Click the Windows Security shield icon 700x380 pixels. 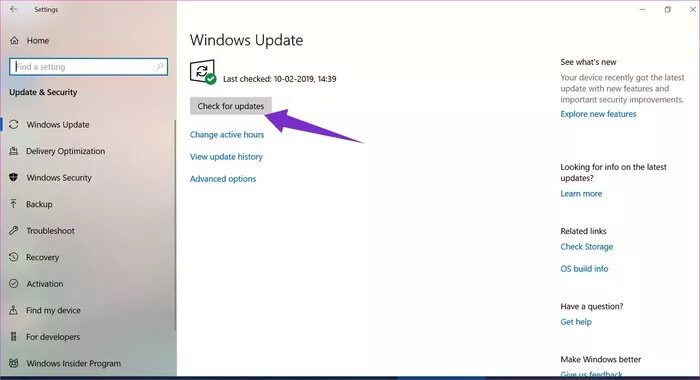point(14,177)
